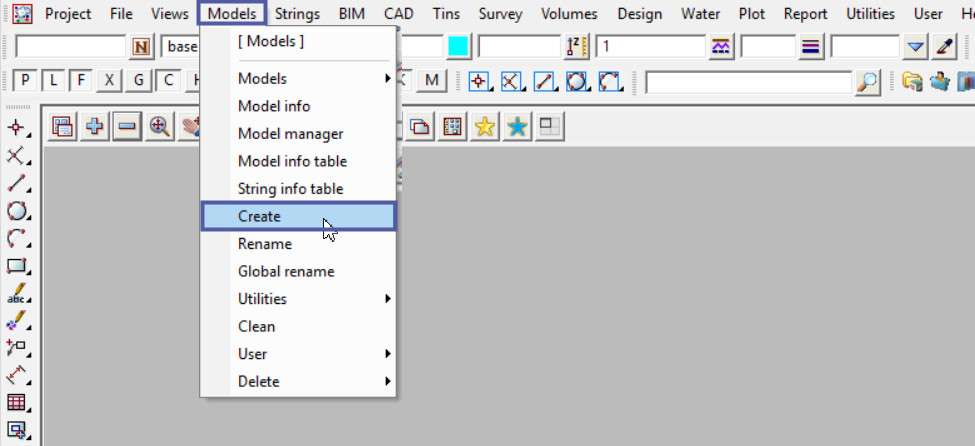
Task: Open the Strings menu
Action: (295, 14)
